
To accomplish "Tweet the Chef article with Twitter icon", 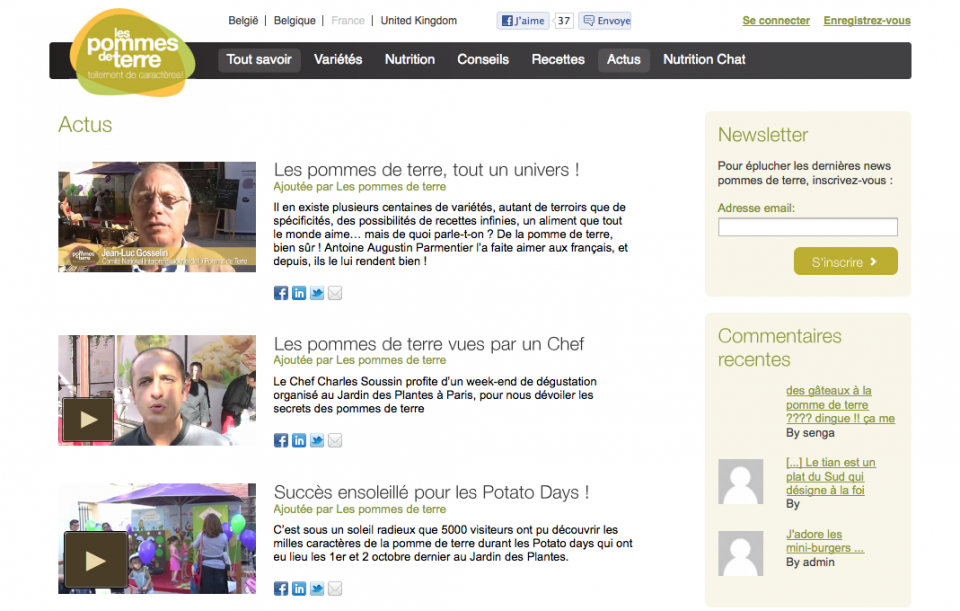I will point(317,441).
